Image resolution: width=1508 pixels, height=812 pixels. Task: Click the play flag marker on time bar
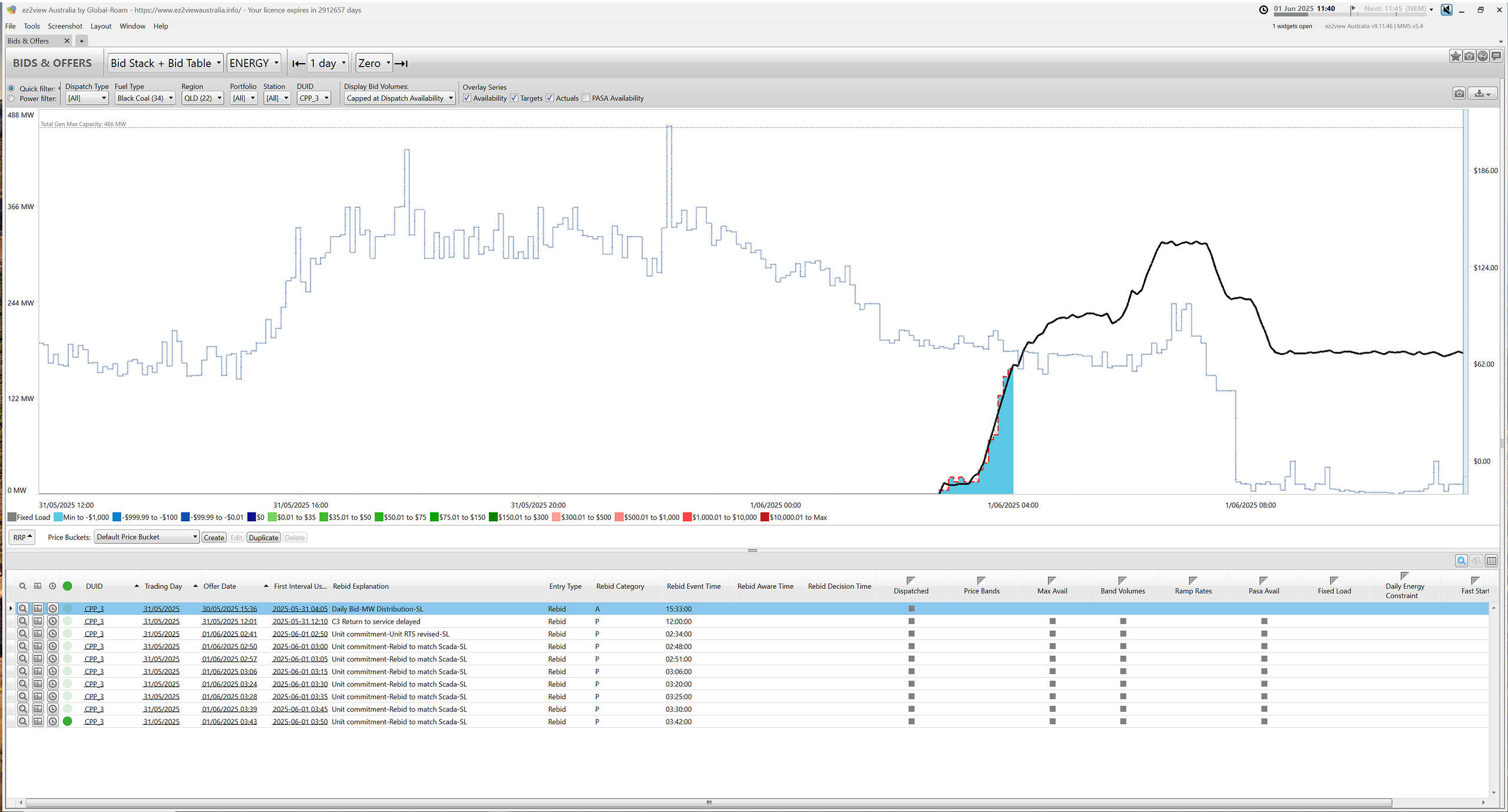pos(1354,9)
